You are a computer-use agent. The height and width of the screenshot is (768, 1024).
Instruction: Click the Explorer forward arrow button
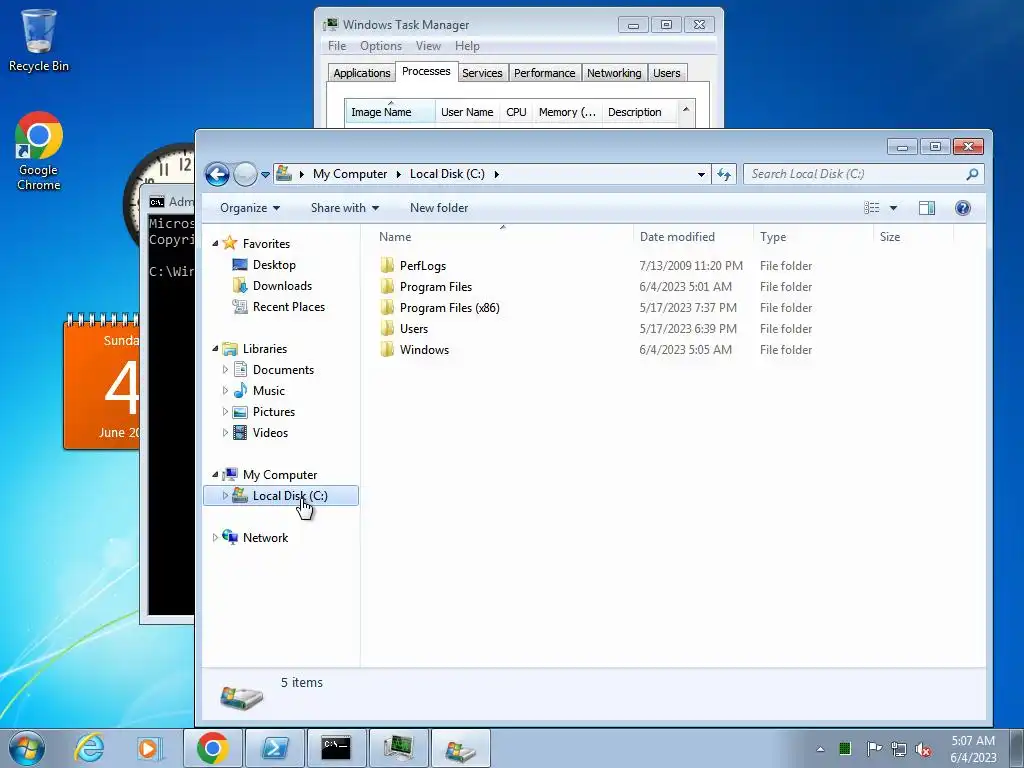pyautogui.click(x=246, y=174)
